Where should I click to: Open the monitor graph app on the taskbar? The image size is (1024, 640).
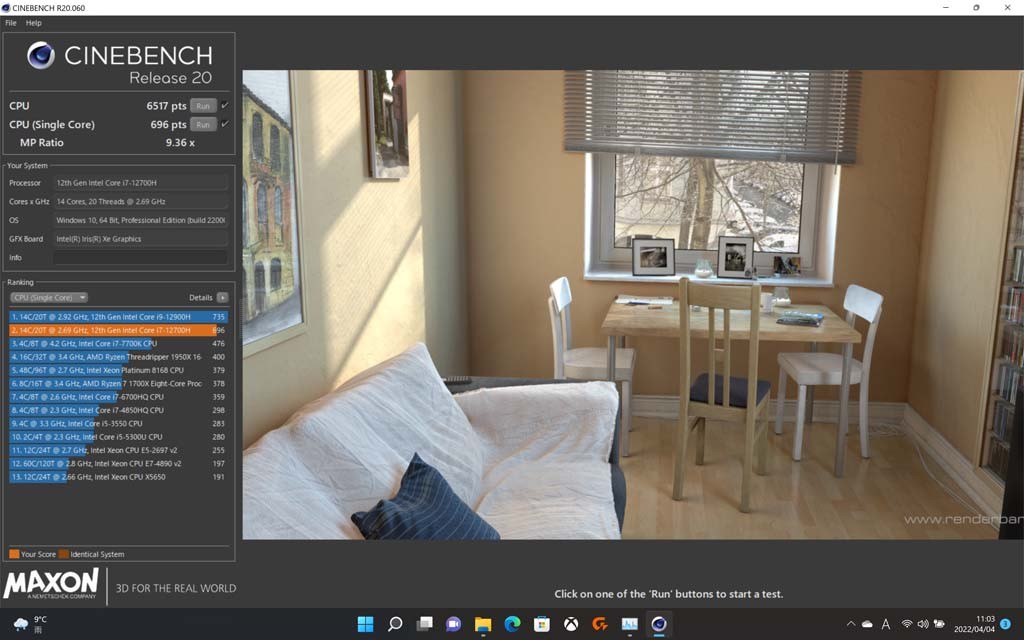pyautogui.click(x=630, y=624)
